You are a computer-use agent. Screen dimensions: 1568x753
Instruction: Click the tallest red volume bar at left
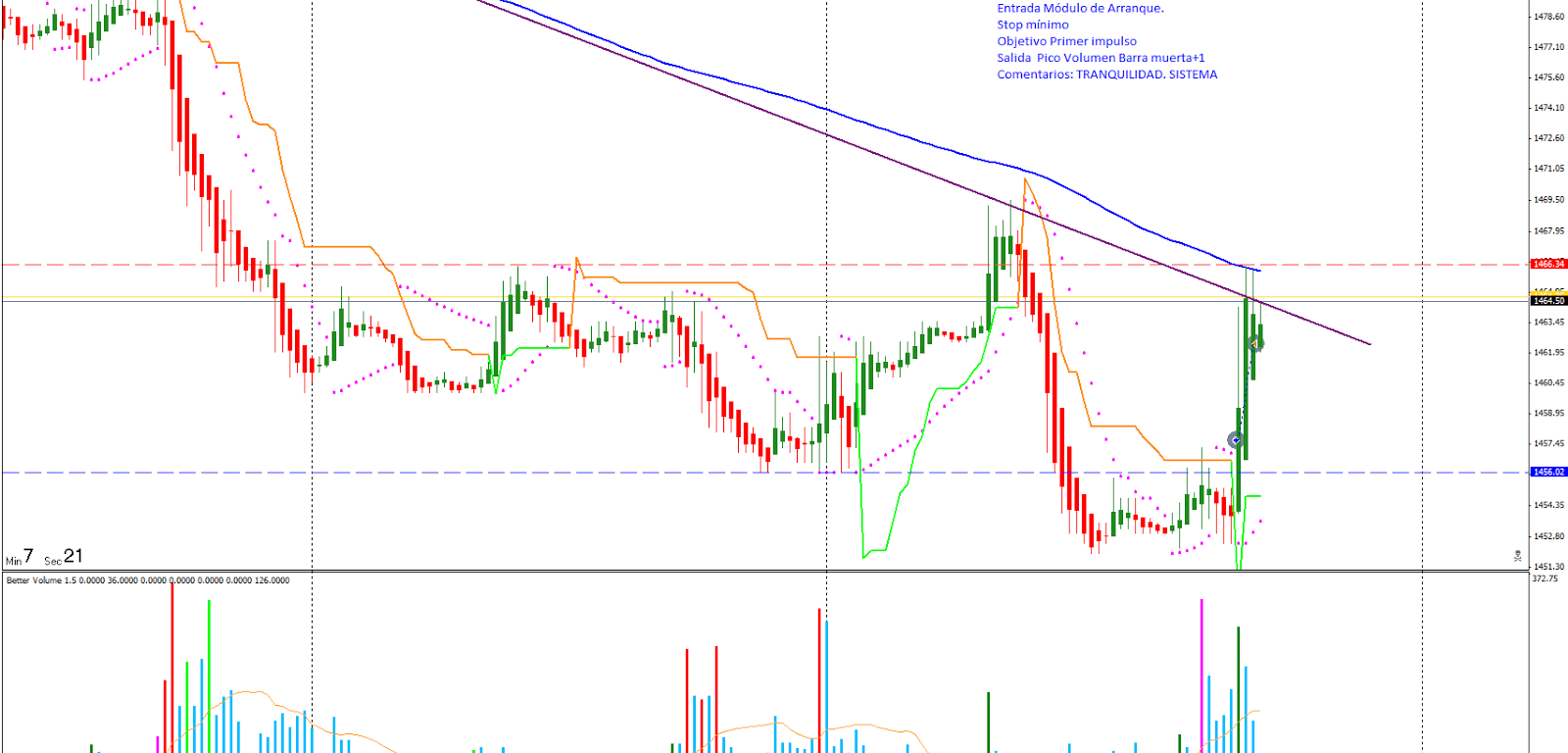point(172,667)
